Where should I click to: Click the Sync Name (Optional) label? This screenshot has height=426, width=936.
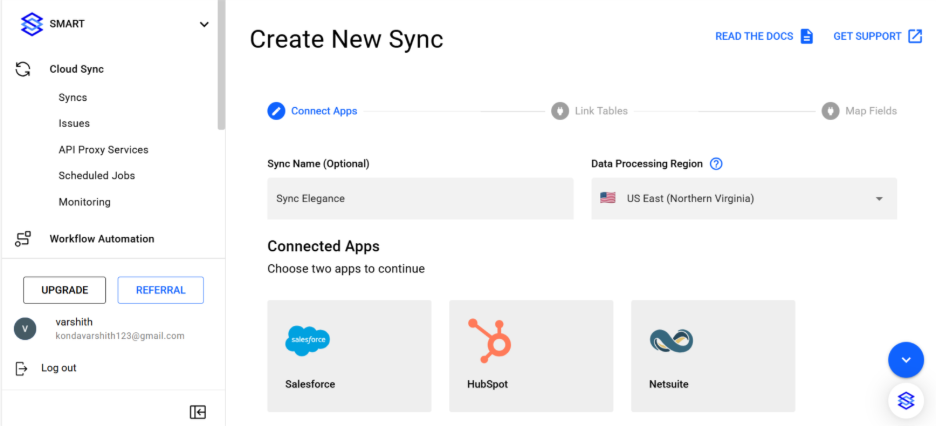[x=318, y=164]
